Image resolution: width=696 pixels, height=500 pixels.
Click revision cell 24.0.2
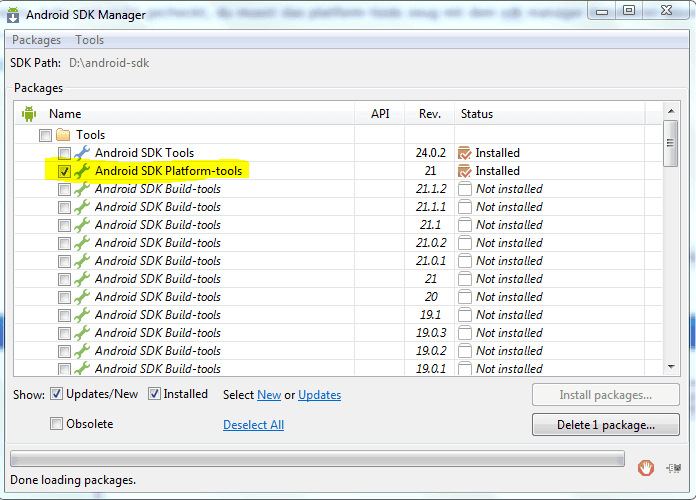431,153
